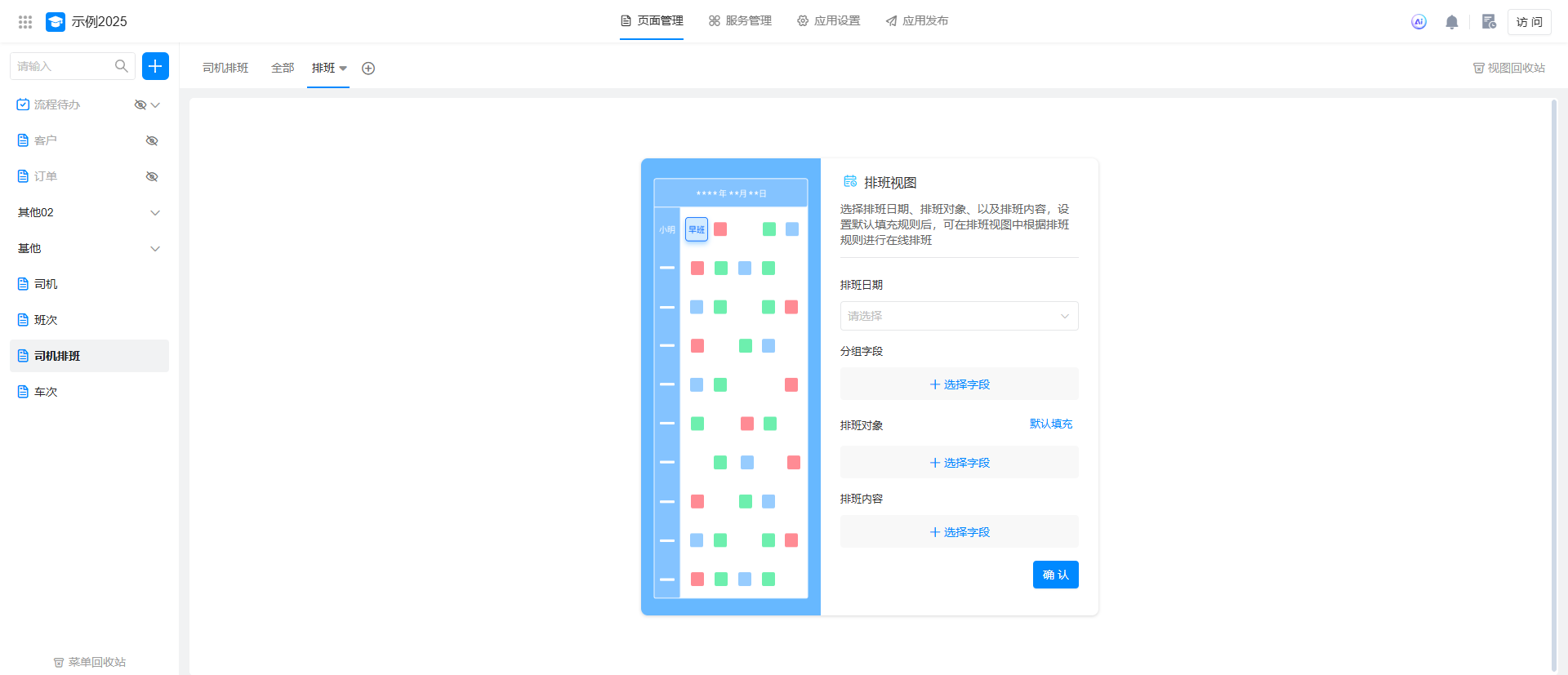This screenshot has height=675, width=1568.
Task: Open the notifications bell
Action: tap(1451, 22)
